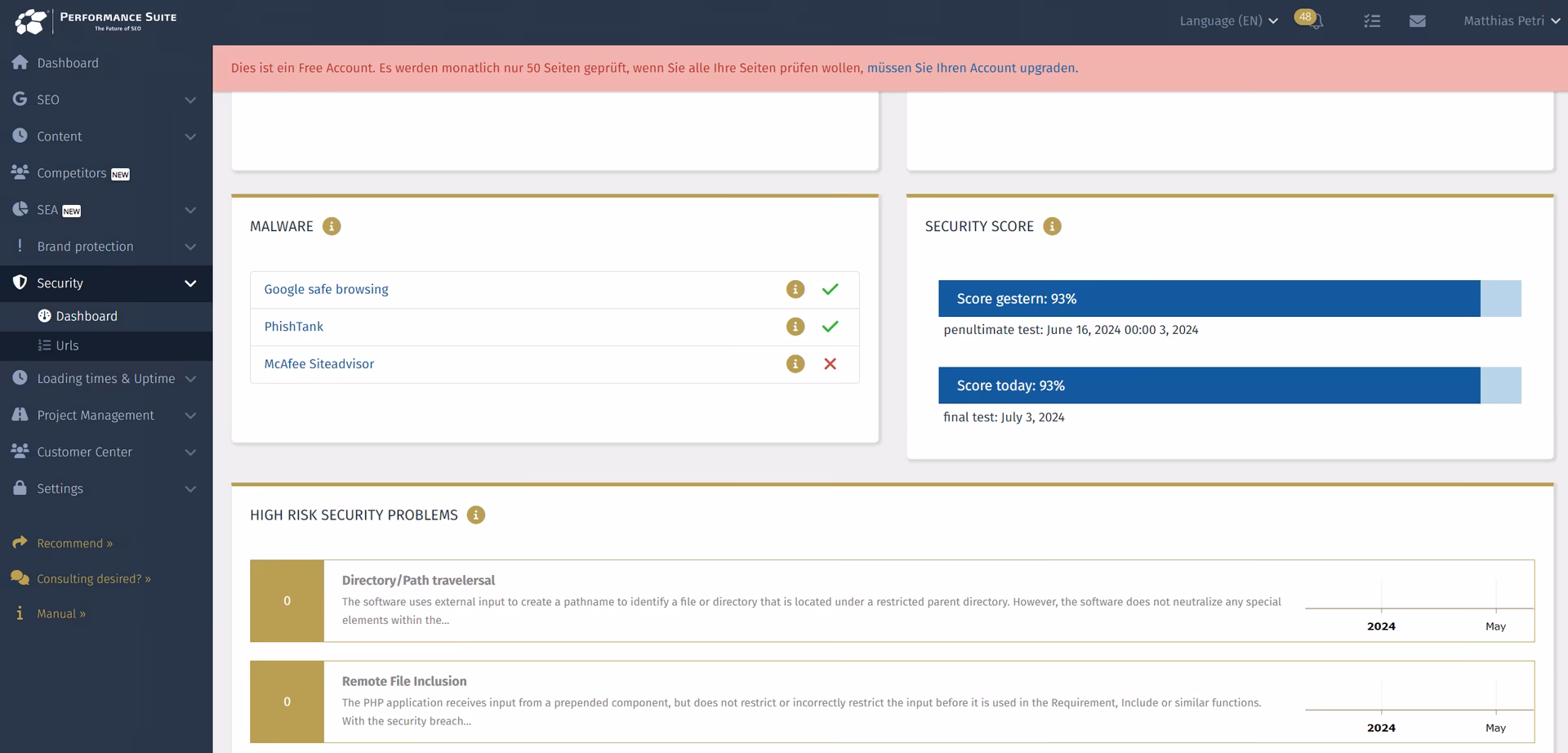Click the task list icon in top bar
Screen dimensions: 1568x753
1372,20
